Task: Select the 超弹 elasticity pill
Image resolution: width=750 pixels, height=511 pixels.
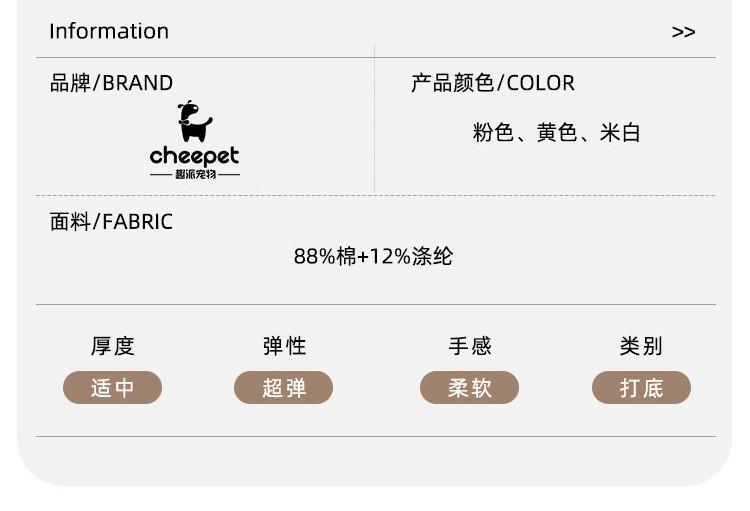Action: tap(284, 388)
